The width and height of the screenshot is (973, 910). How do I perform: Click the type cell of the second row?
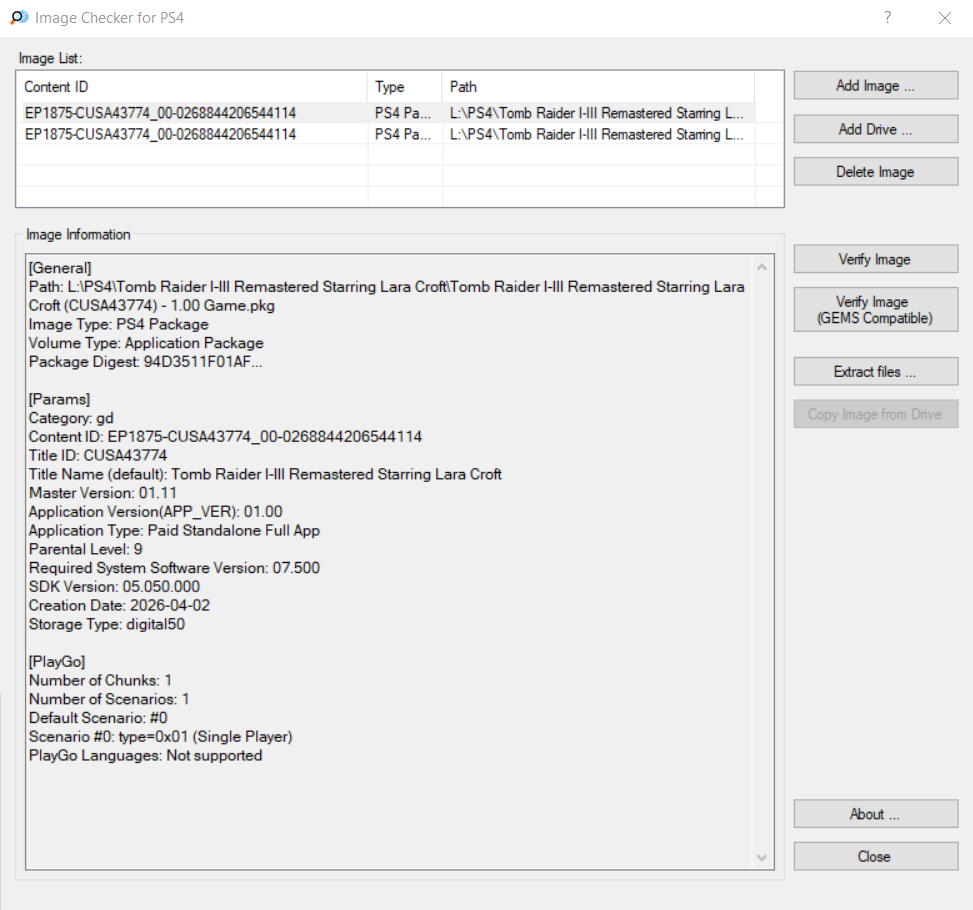click(403, 134)
